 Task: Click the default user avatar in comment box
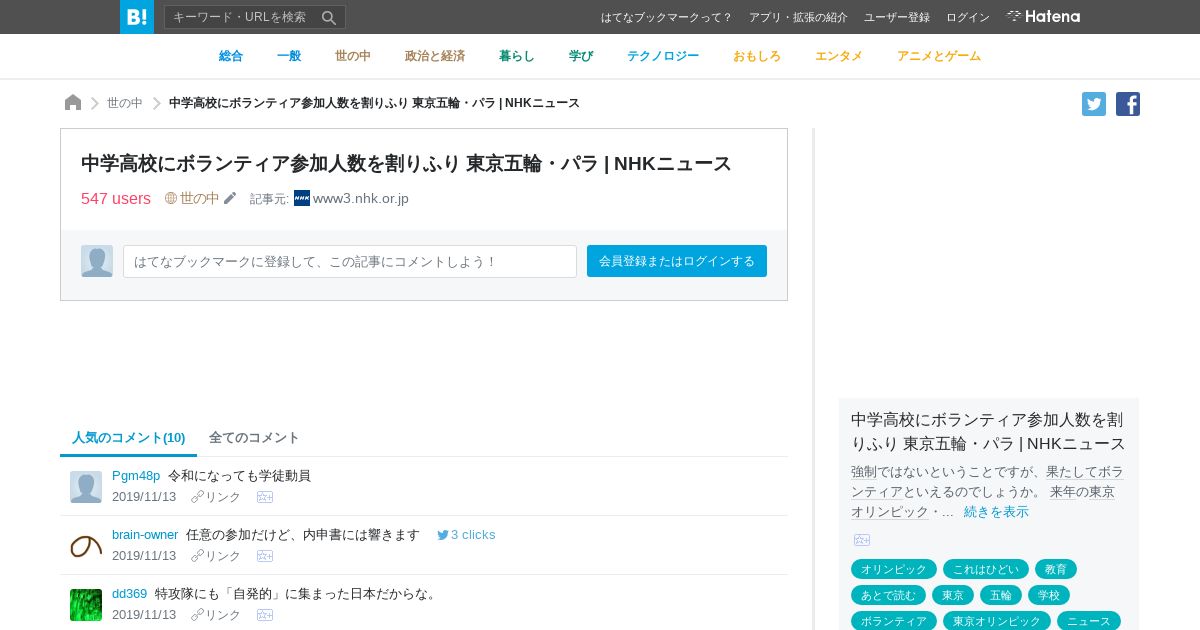point(97,261)
